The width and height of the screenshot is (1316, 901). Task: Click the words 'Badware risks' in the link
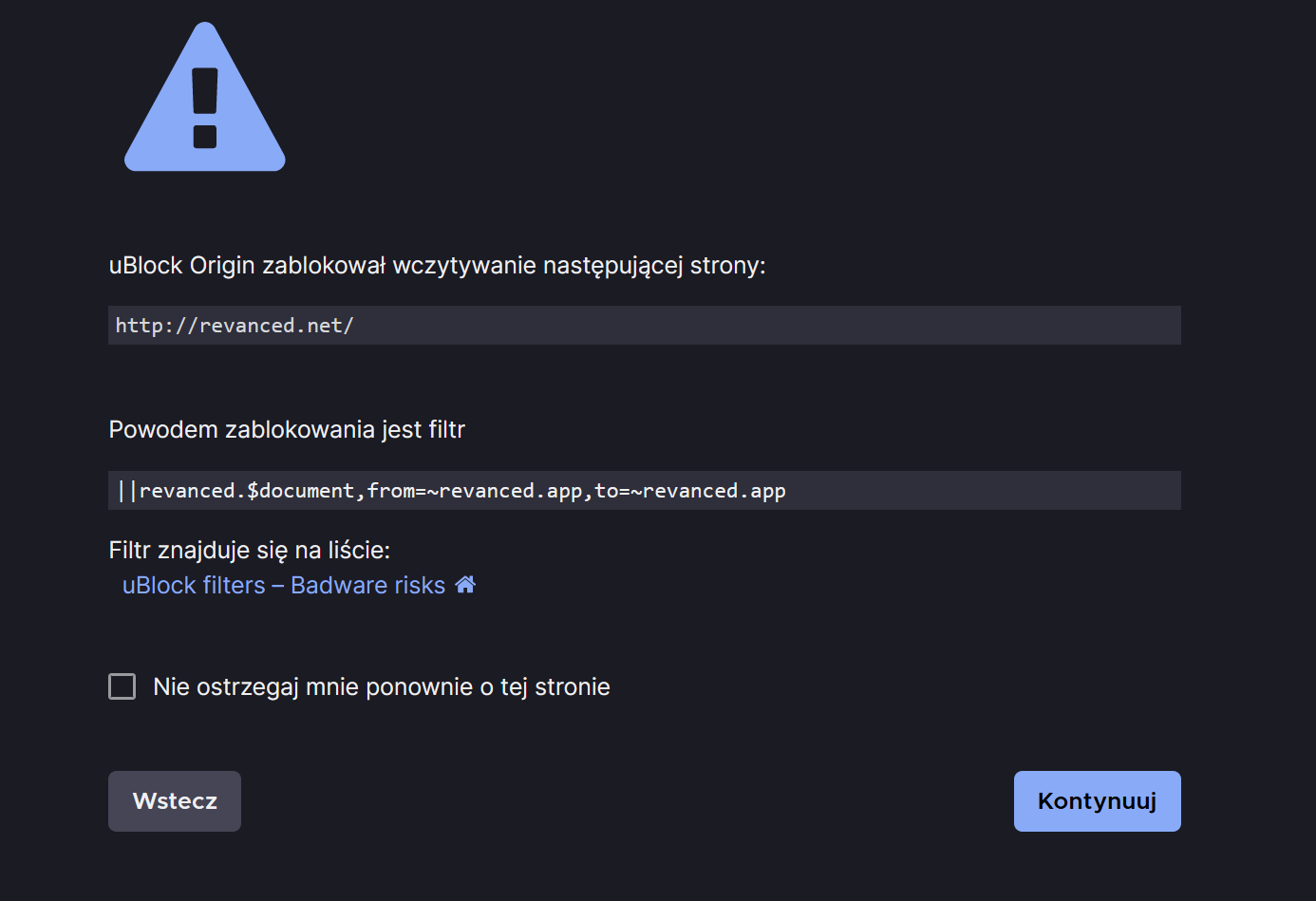tap(367, 585)
